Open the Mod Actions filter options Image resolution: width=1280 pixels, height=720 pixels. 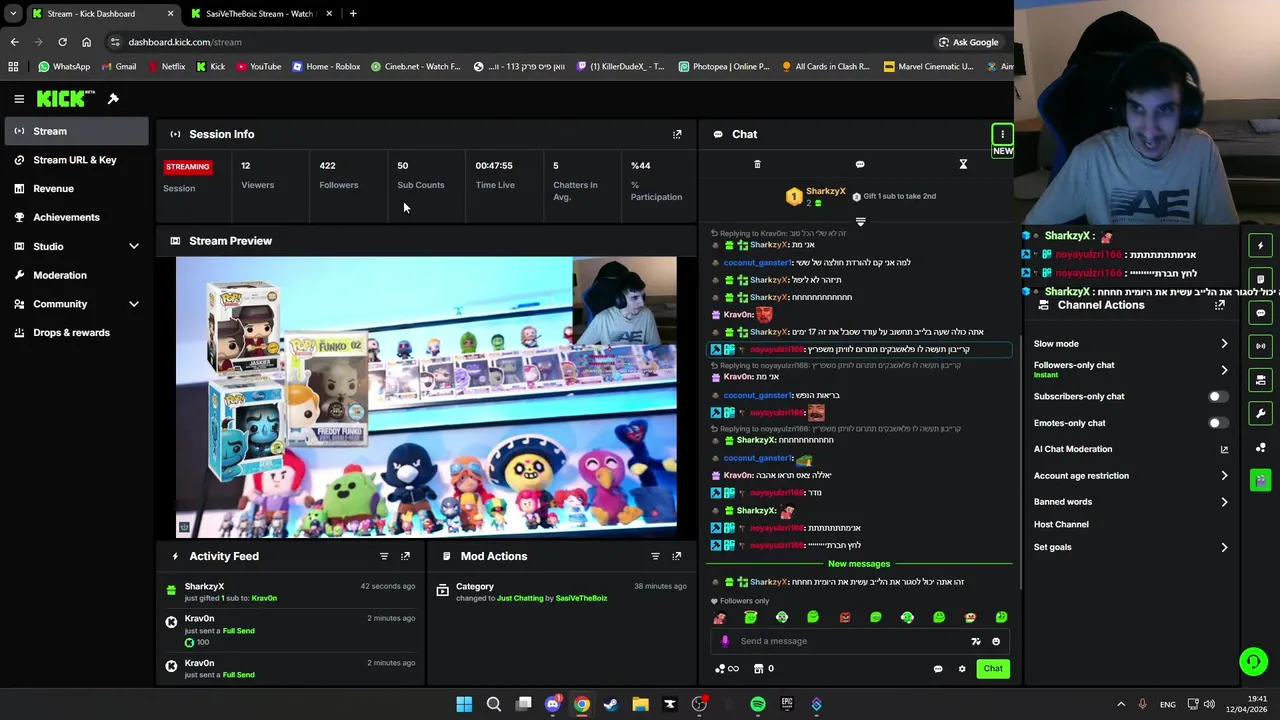coord(655,556)
